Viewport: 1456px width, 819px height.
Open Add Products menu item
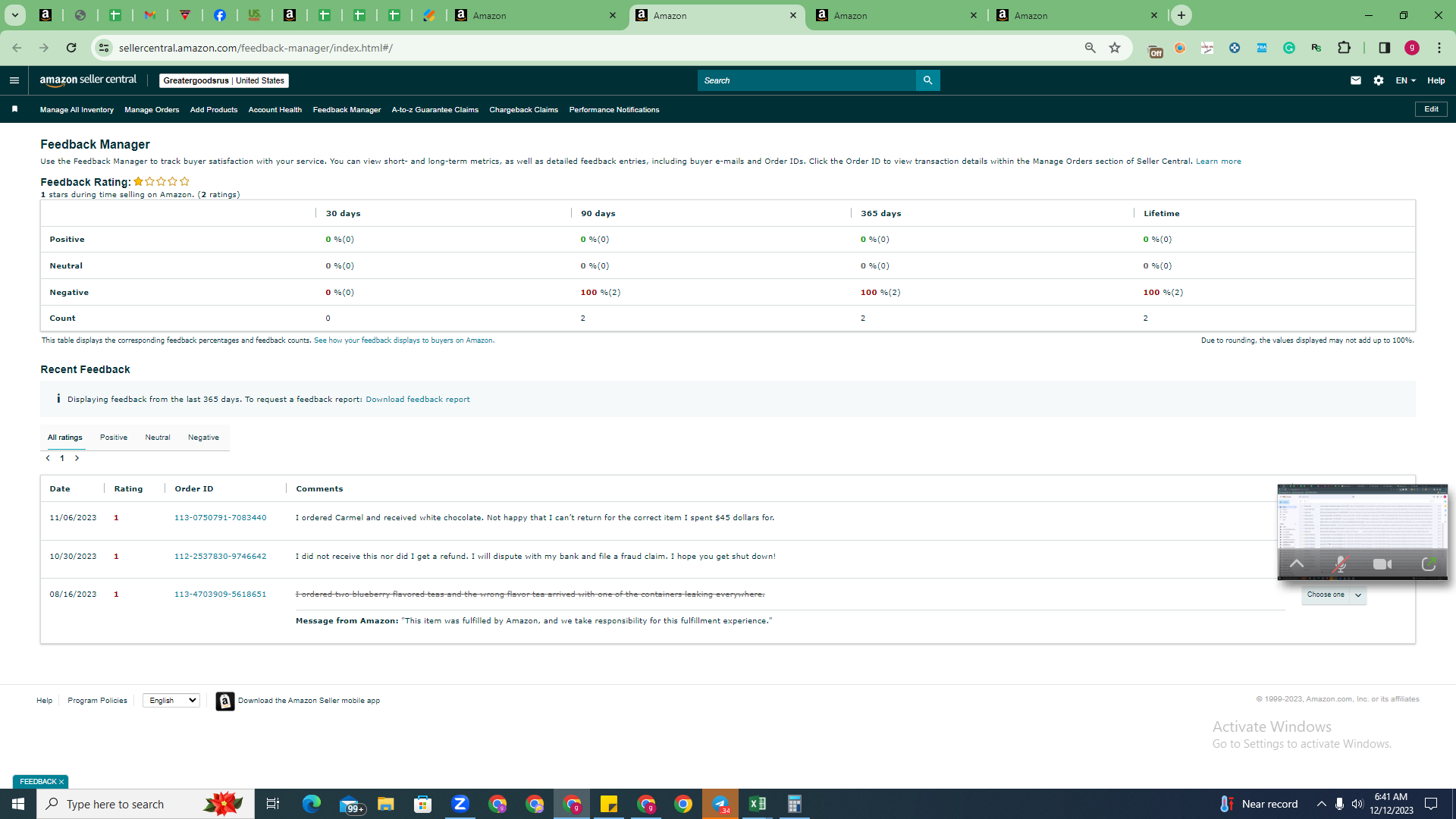[x=214, y=110]
